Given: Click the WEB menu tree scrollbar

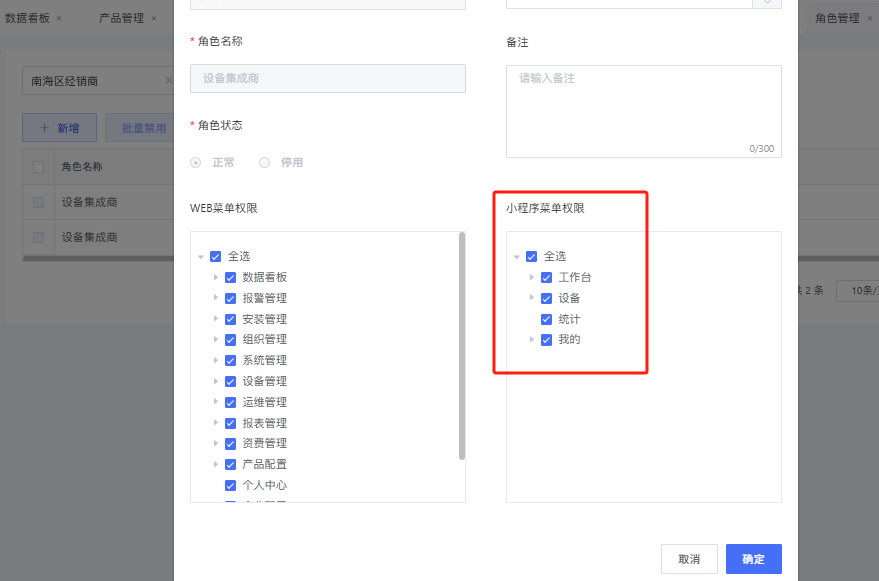Looking at the screenshot, I should pyautogui.click(x=462, y=345).
